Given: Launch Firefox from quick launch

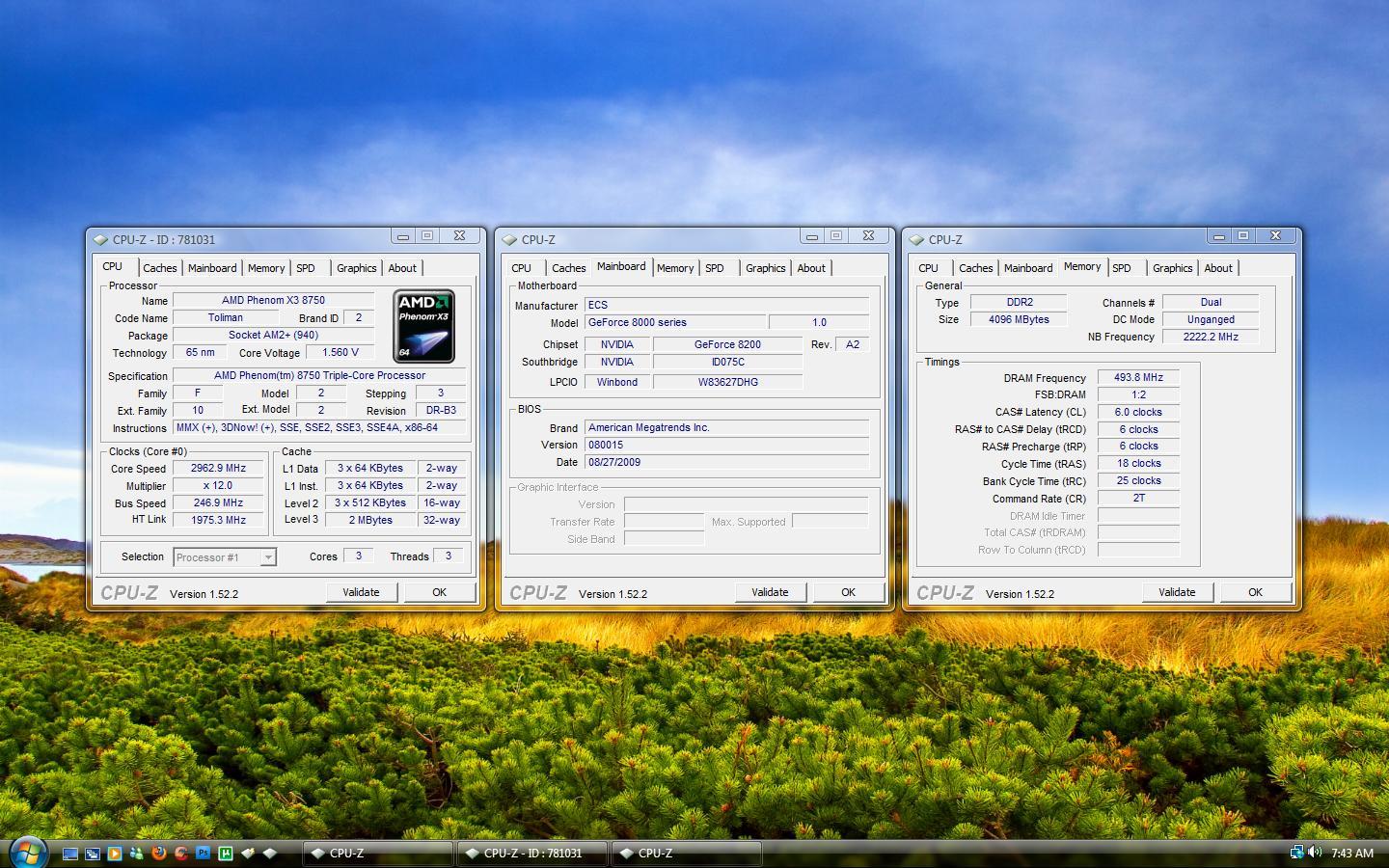Looking at the screenshot, I should pos(159,854).
